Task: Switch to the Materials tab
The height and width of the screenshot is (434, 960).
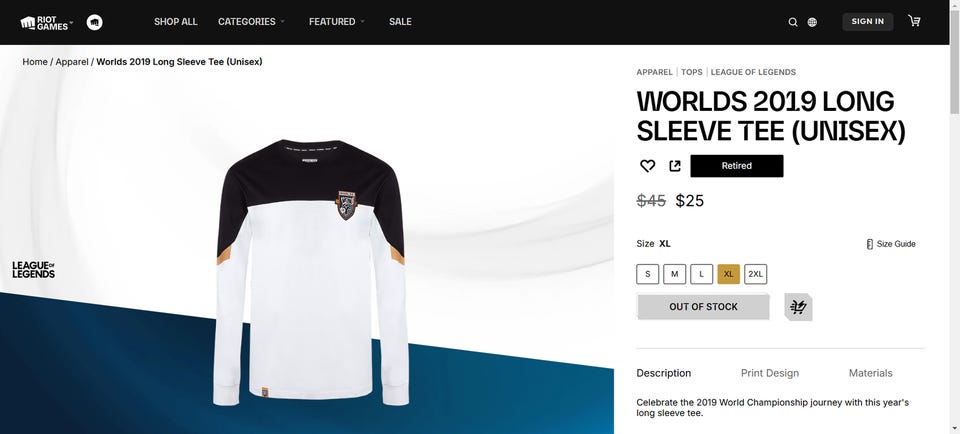Action: click(871, 373)
